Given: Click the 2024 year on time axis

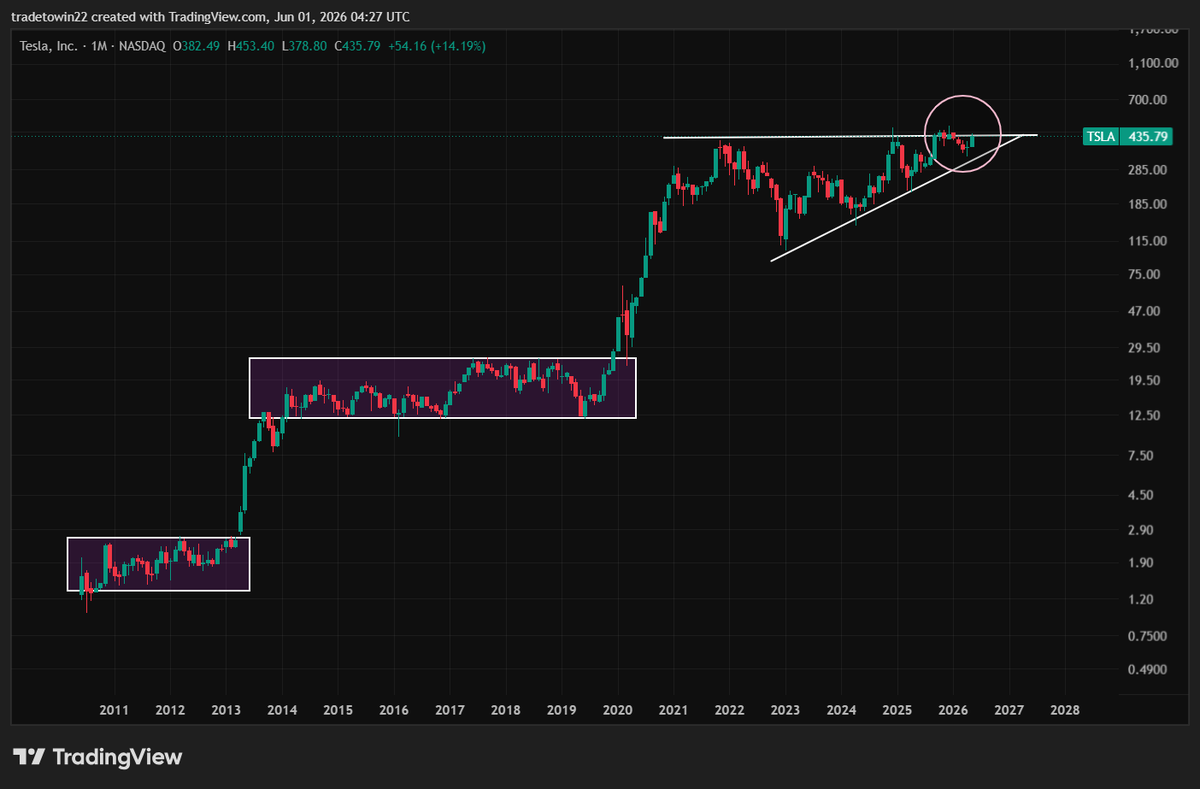Looking at the screenshot, I should (x=841, y=709).
